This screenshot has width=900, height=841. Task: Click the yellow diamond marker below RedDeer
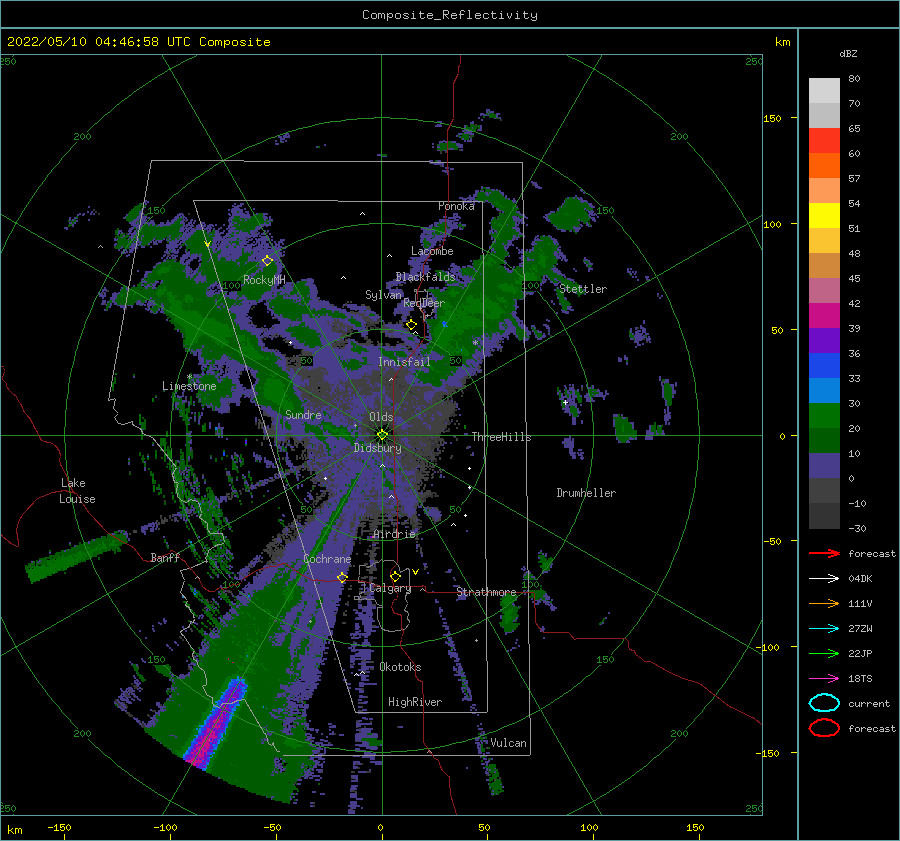point(411,325)
